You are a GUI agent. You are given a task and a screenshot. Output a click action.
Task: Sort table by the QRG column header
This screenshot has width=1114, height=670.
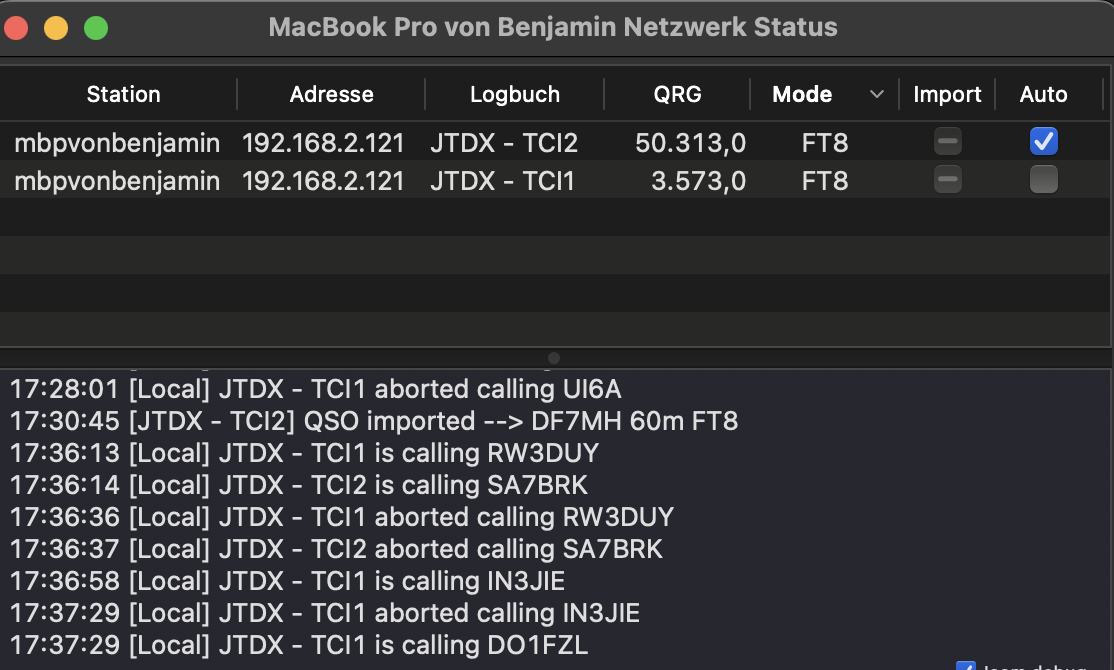click(677, 94)
